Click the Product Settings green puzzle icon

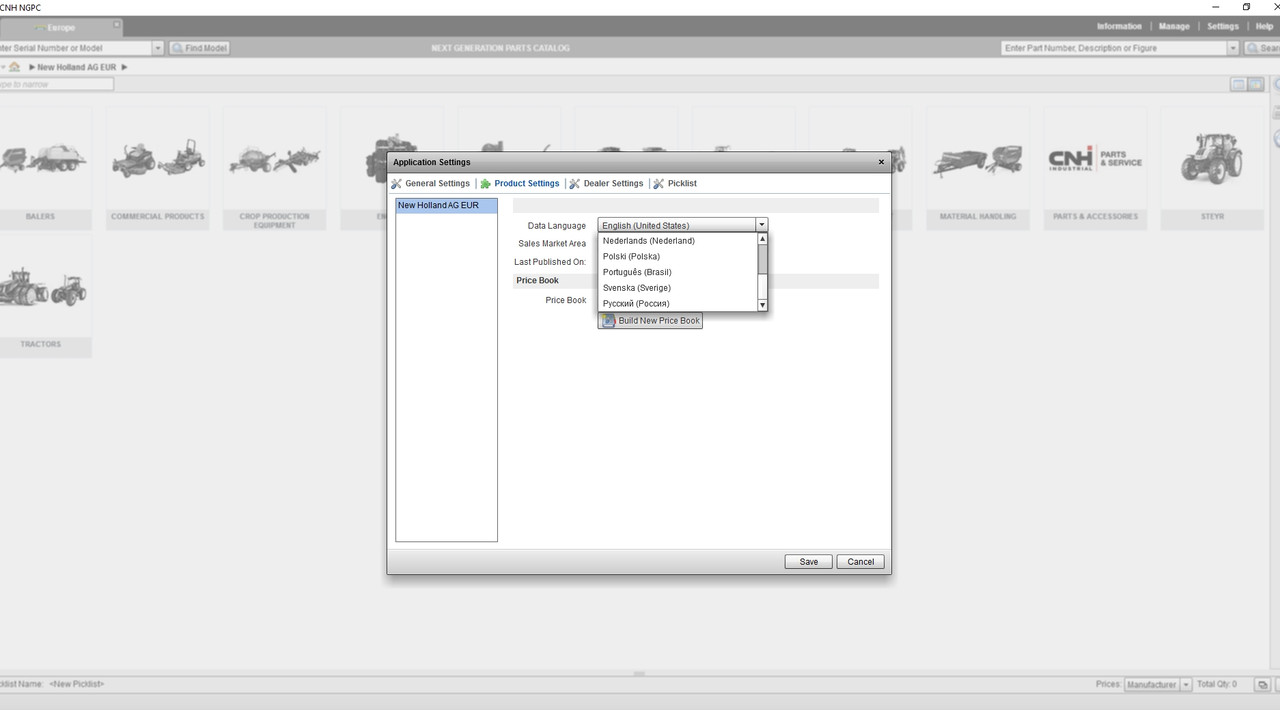click(x=486, y=184)
